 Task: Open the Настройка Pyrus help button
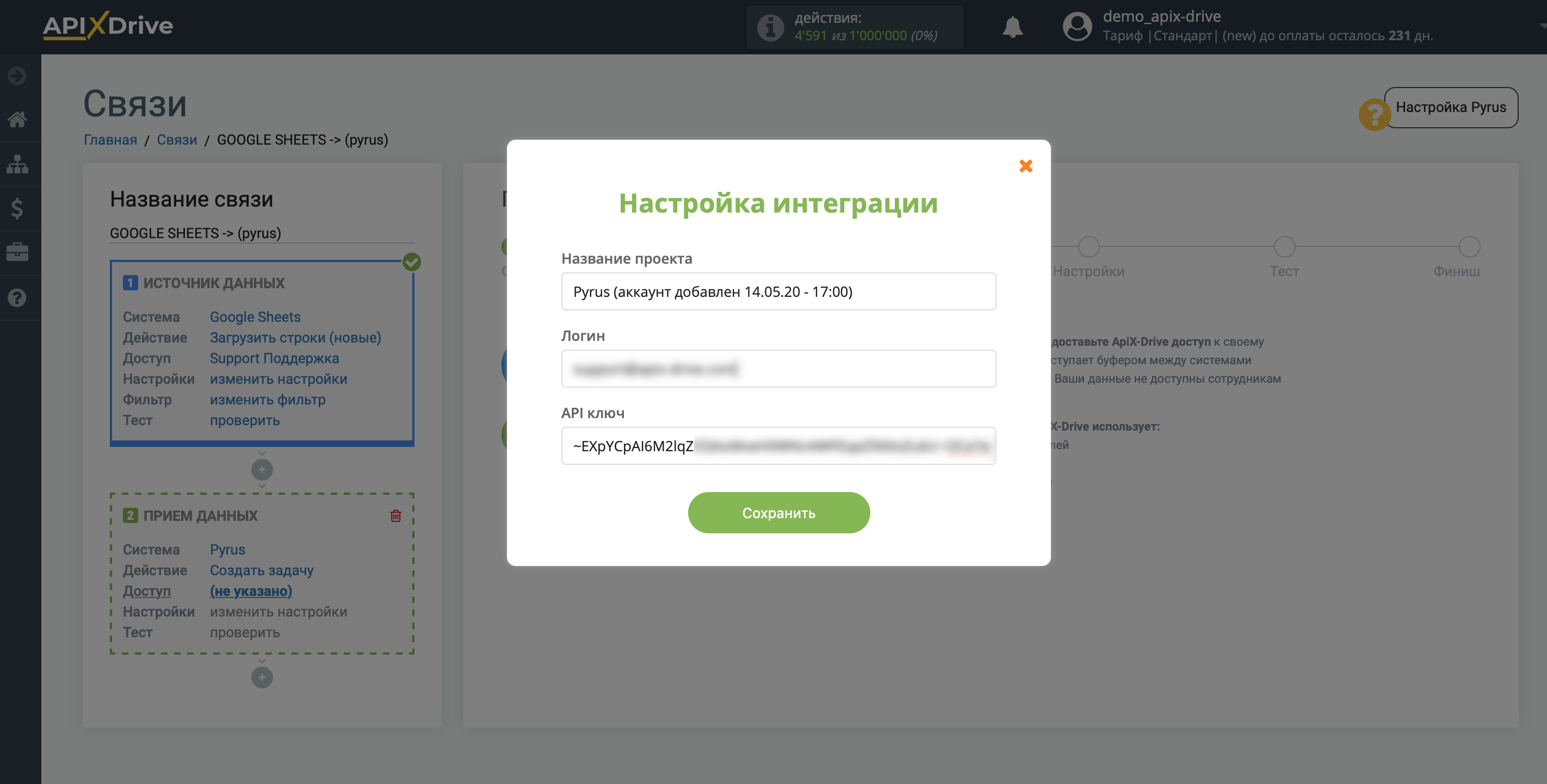tap(1450, 108)
